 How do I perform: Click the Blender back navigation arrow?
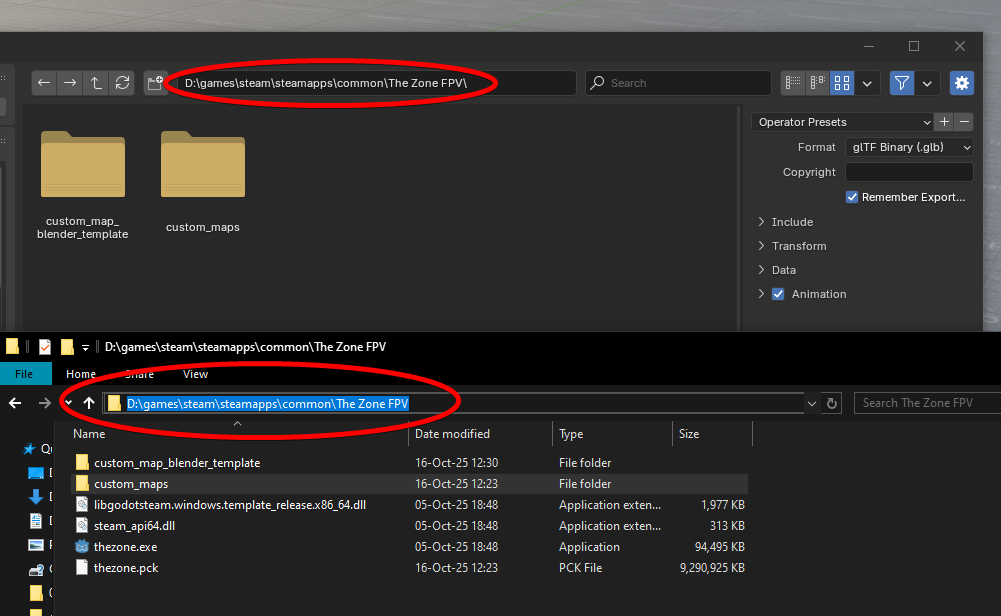(x=44, y=83)
